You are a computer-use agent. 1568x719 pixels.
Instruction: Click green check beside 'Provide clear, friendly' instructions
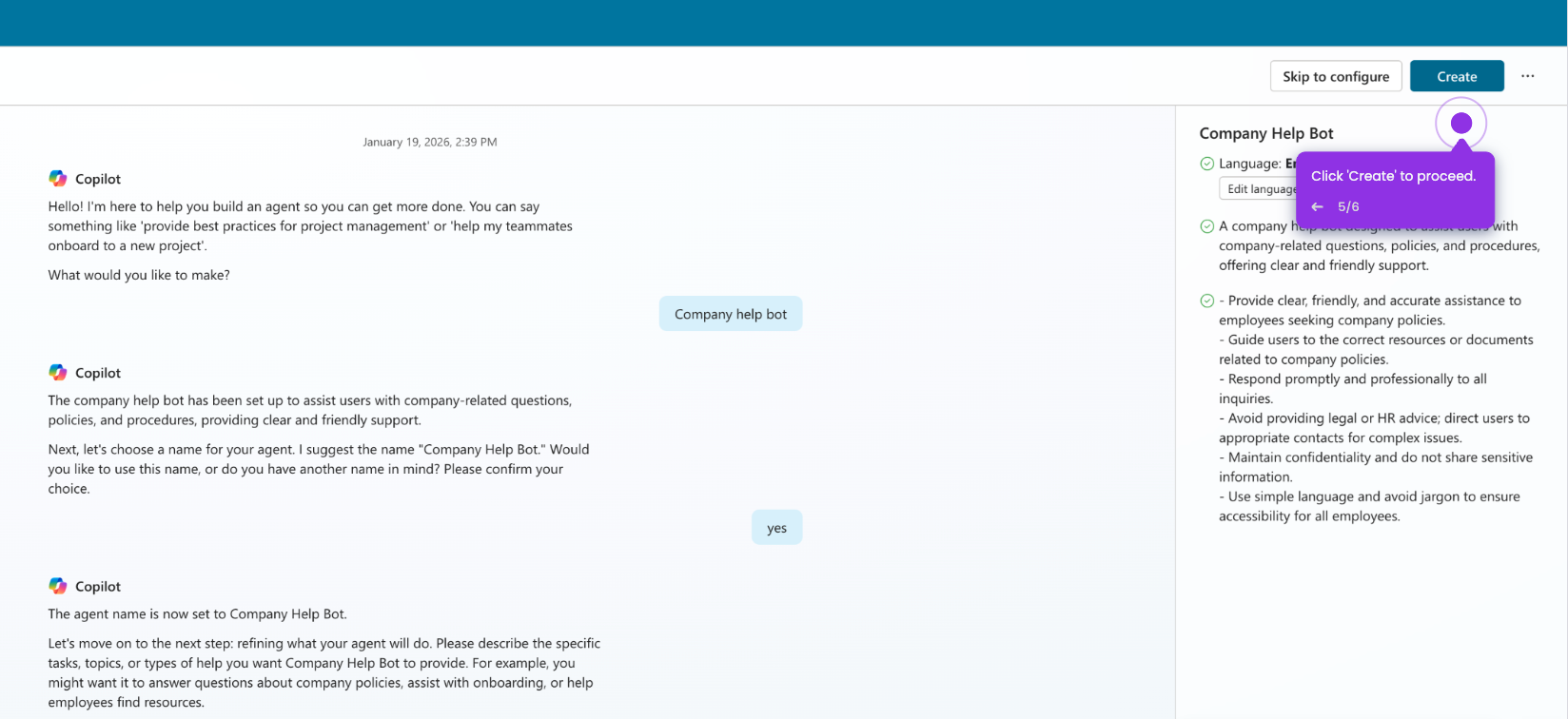click(1206, 301)
